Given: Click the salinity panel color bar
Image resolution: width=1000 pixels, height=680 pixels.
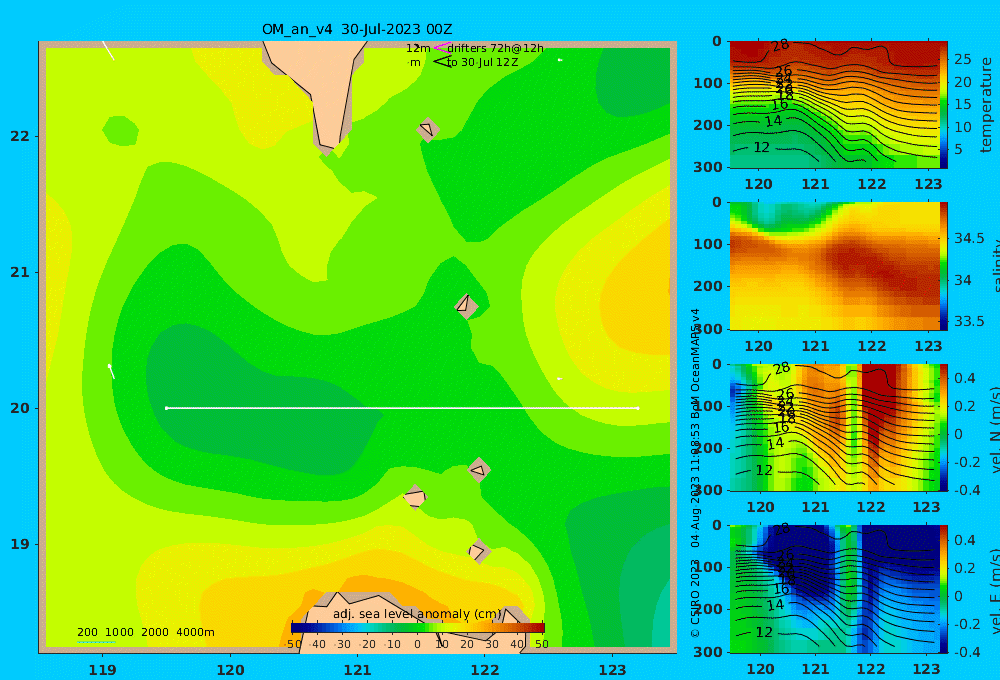Looking at the screenshot, I should point(943,266).
